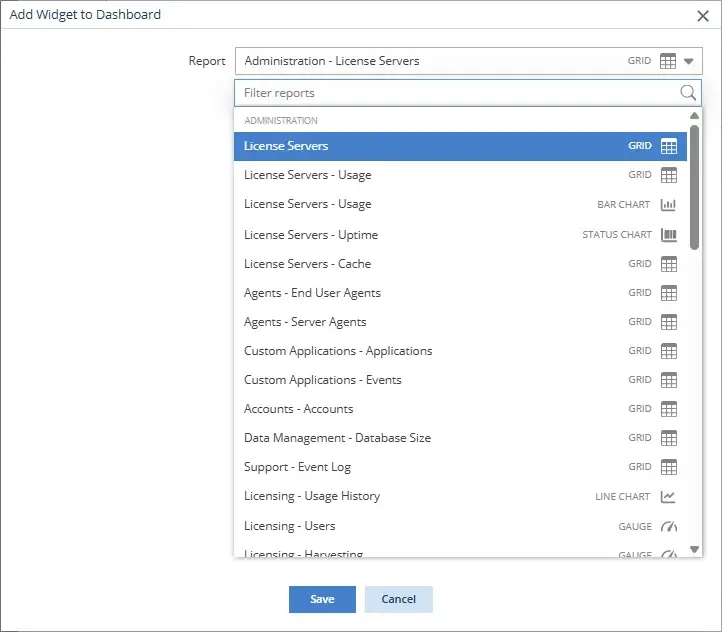Click STATUS CHART label on Uptime row
The image size is (722, 632).
click(x=617, y=235)
